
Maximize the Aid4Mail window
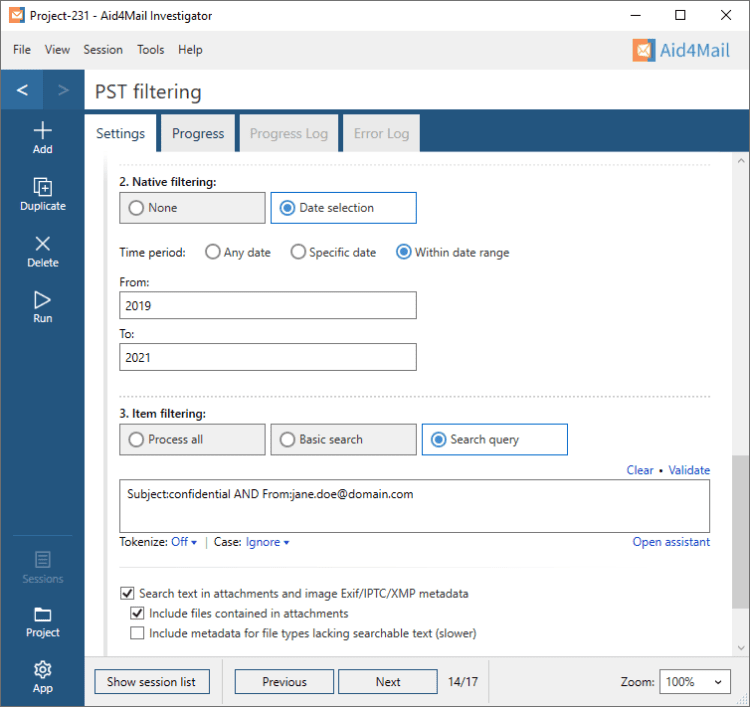[680, 15]
